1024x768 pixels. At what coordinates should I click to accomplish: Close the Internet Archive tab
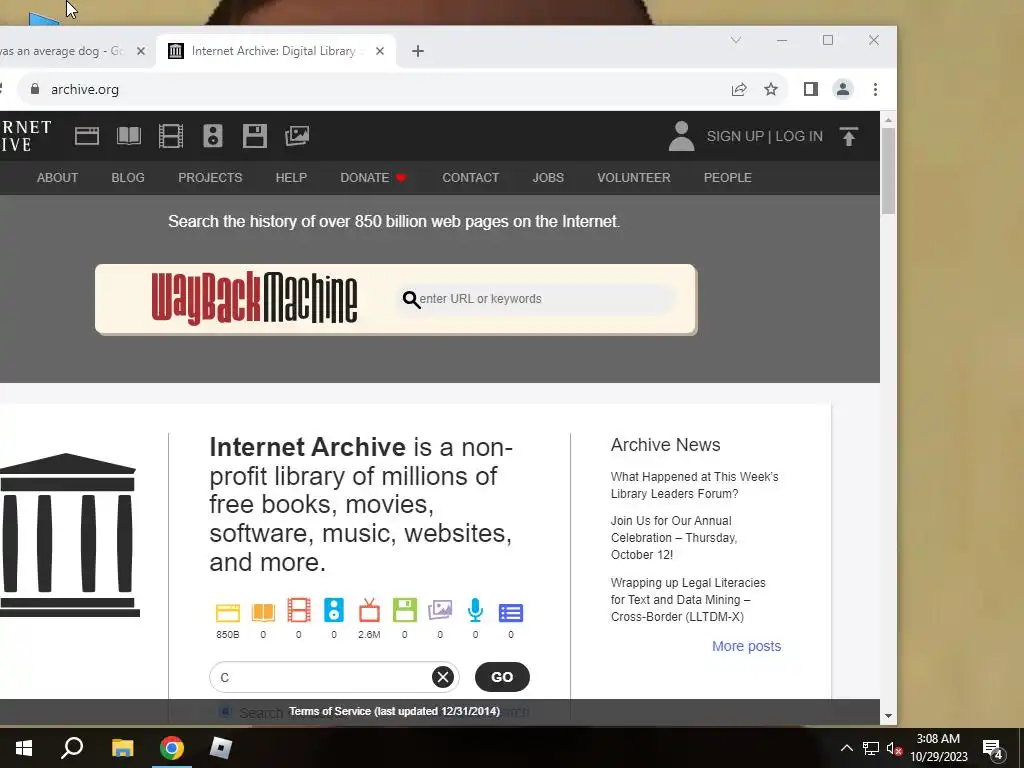380,51
